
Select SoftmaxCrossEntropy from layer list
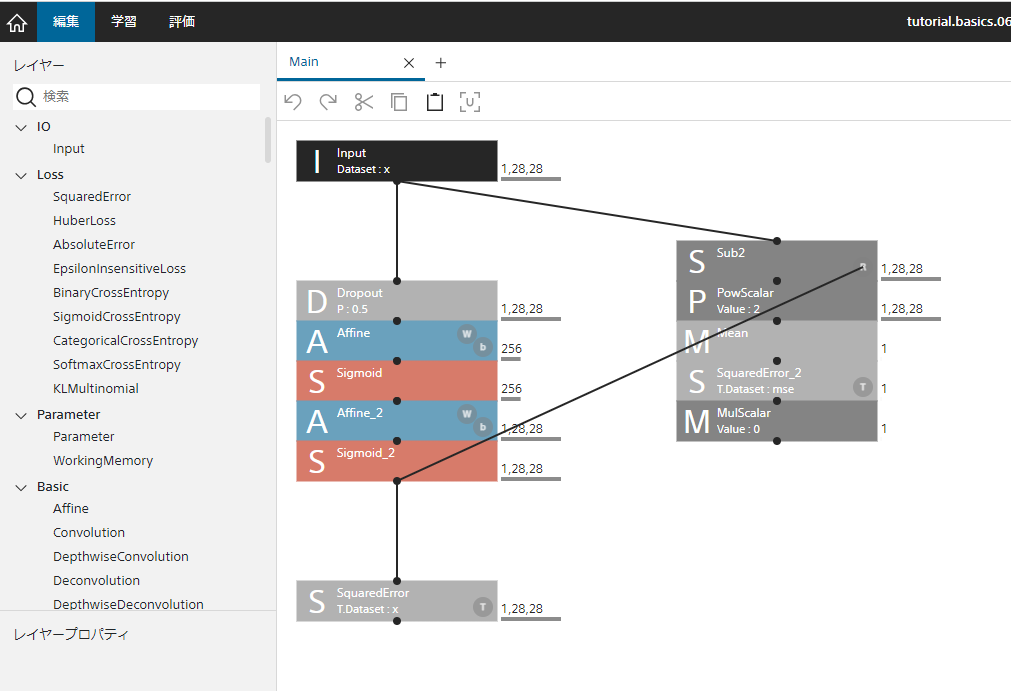point(115,365)
